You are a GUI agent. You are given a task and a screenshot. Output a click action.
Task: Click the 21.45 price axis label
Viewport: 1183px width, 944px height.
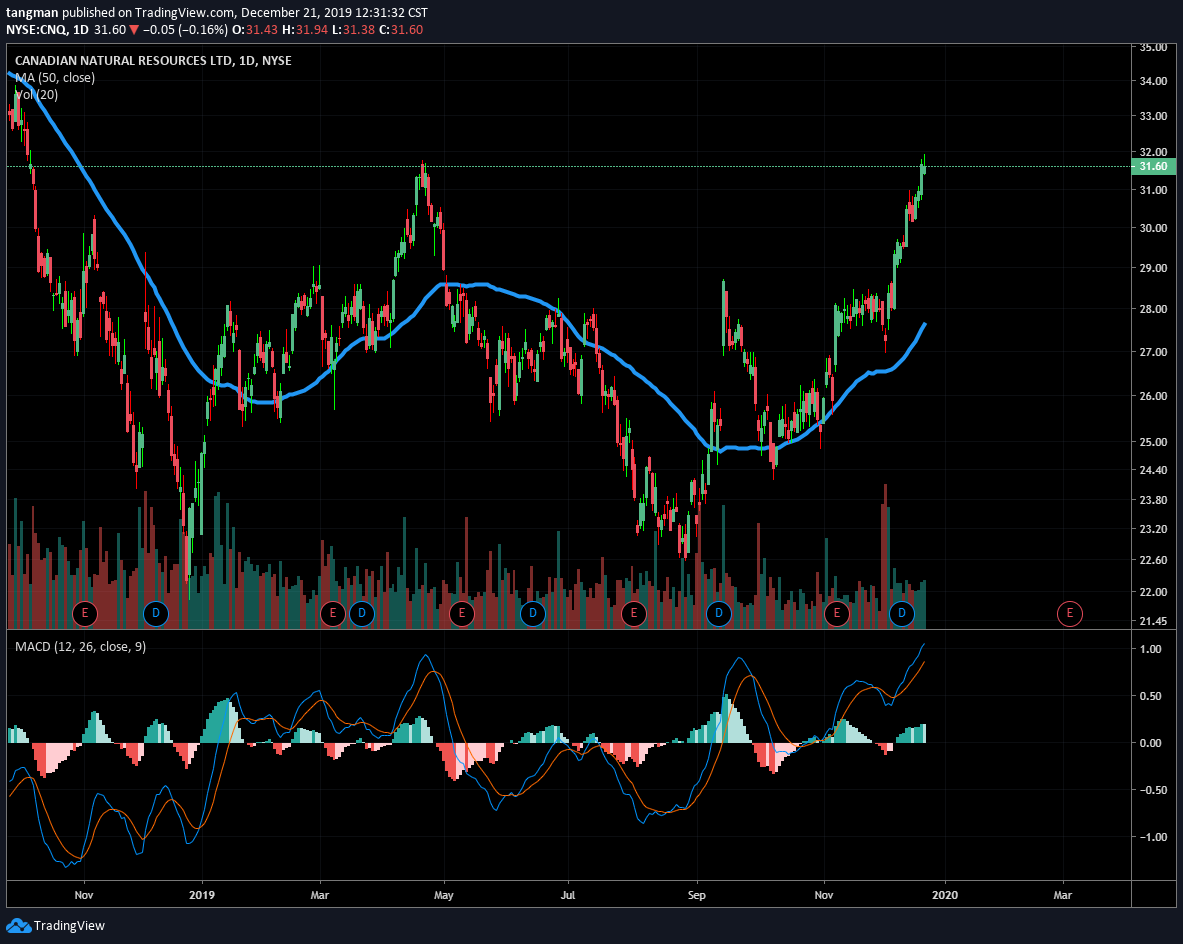pyautogui.click(x=1154, y=621)
